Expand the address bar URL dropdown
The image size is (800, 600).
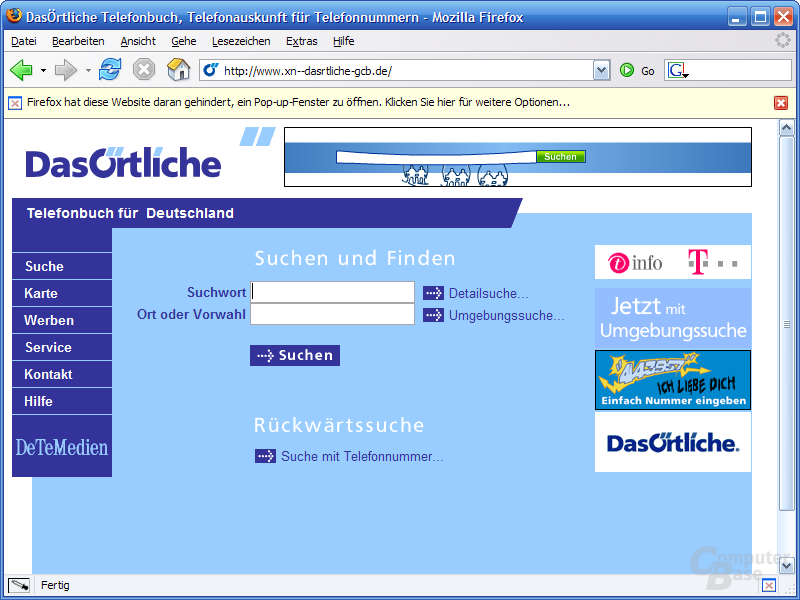(602, 70)
